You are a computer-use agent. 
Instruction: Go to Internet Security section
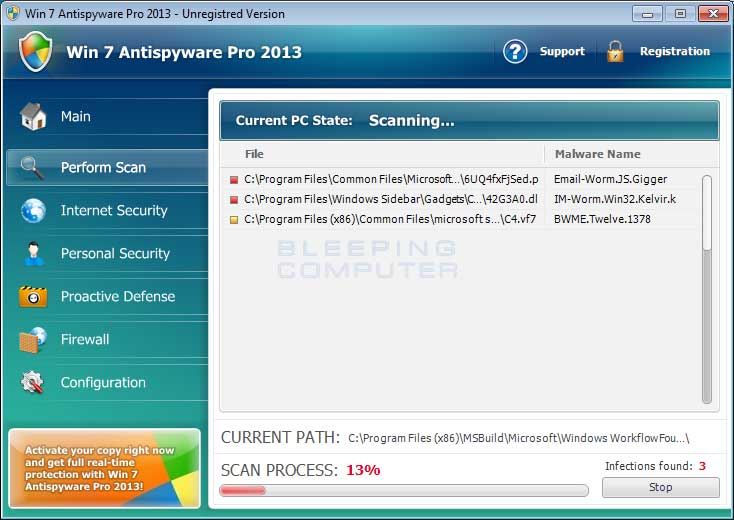click(107, 211)
